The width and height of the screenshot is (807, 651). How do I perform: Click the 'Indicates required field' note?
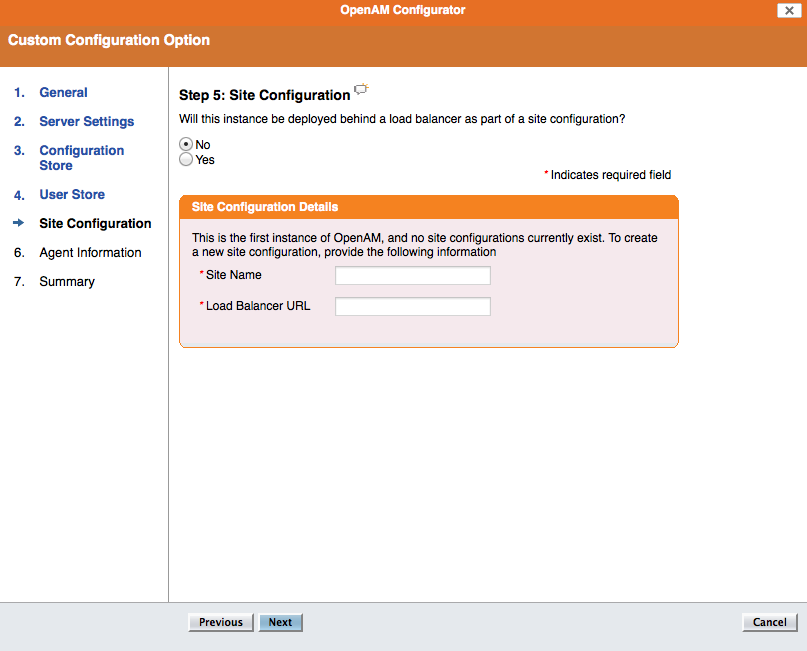pyautogui.click(x=607, y=175)
